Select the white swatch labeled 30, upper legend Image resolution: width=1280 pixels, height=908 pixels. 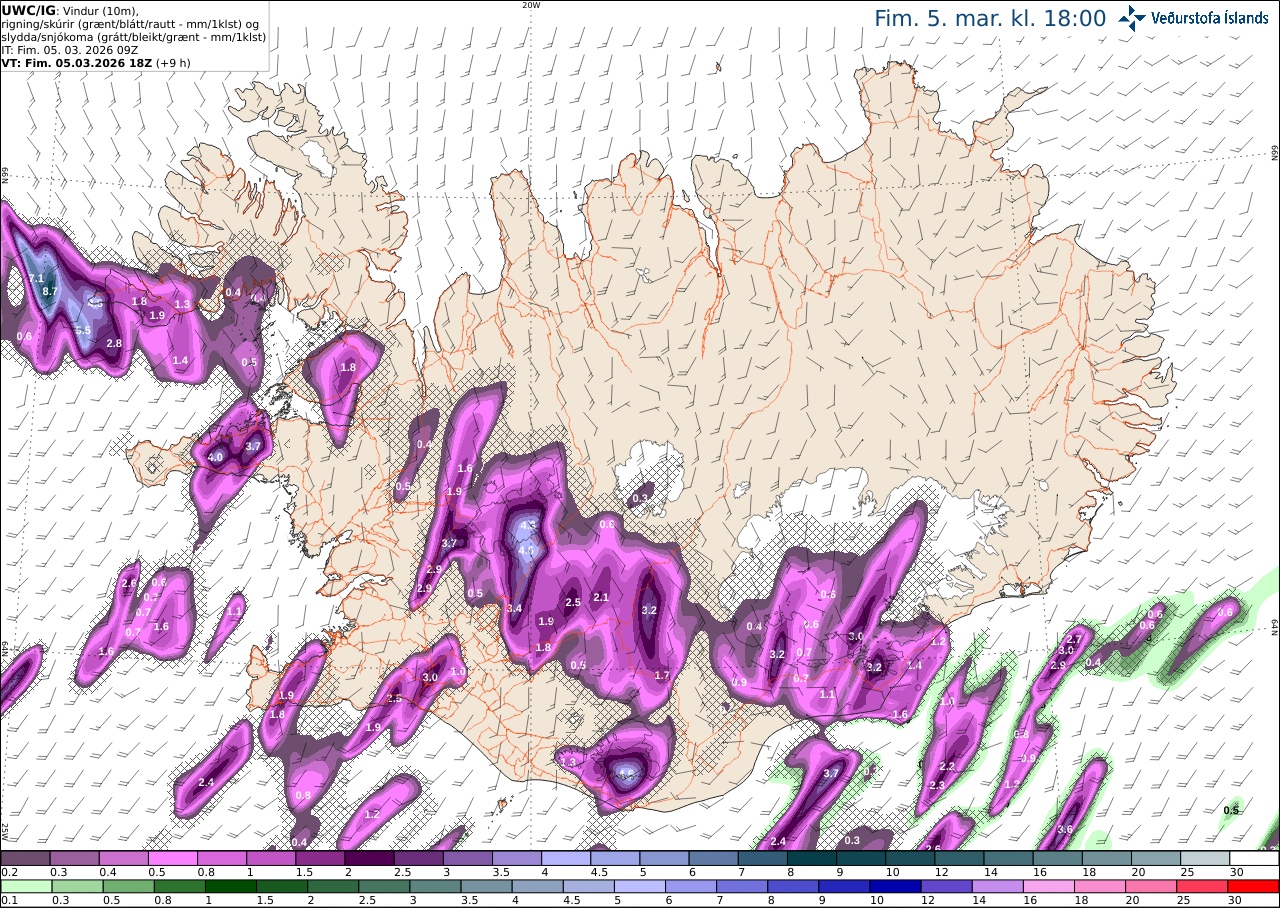1254,858
